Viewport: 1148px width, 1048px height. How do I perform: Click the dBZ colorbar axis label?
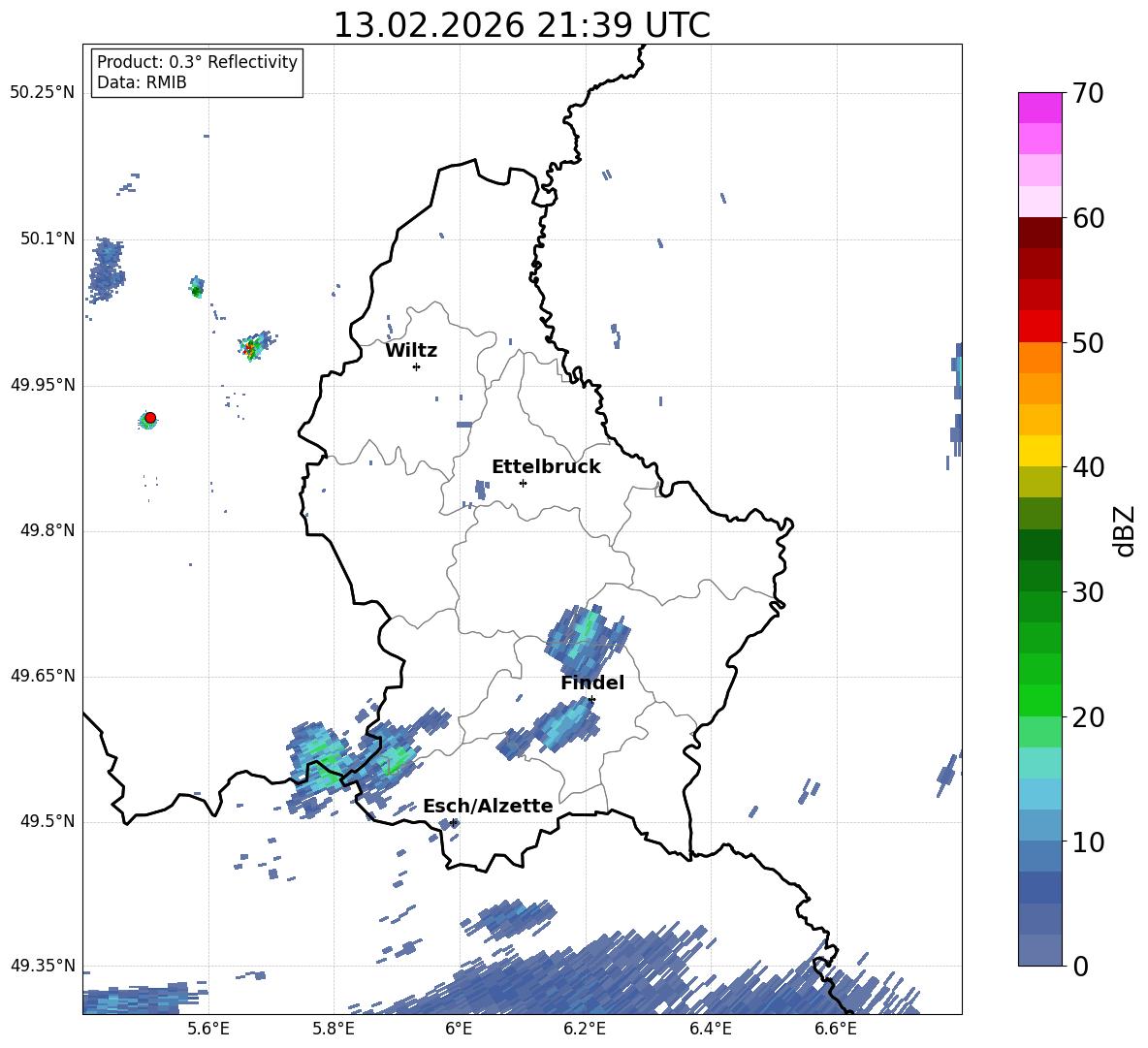1125,530
